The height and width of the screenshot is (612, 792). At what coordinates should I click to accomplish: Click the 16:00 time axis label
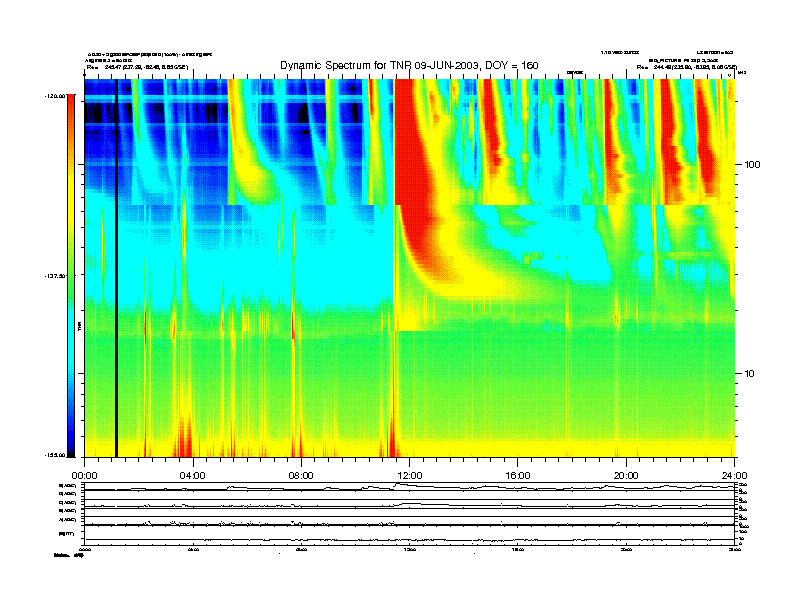(x=518, y=476)
